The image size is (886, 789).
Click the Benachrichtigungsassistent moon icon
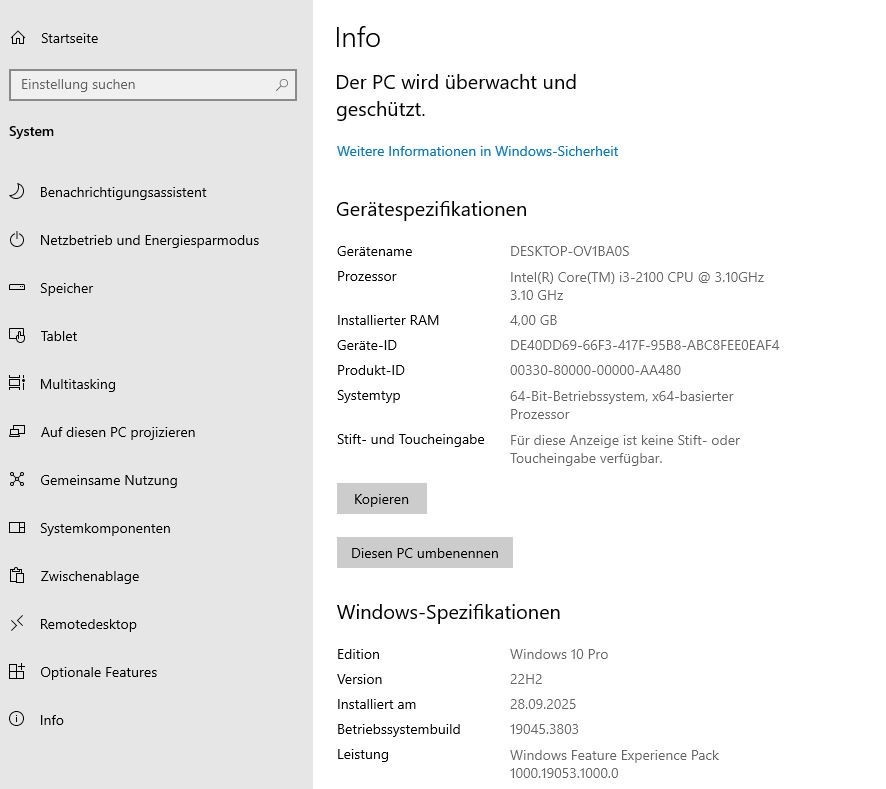17,192
